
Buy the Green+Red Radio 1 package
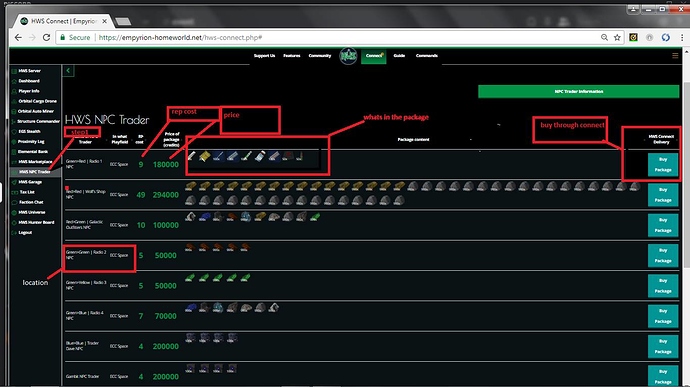663,165
